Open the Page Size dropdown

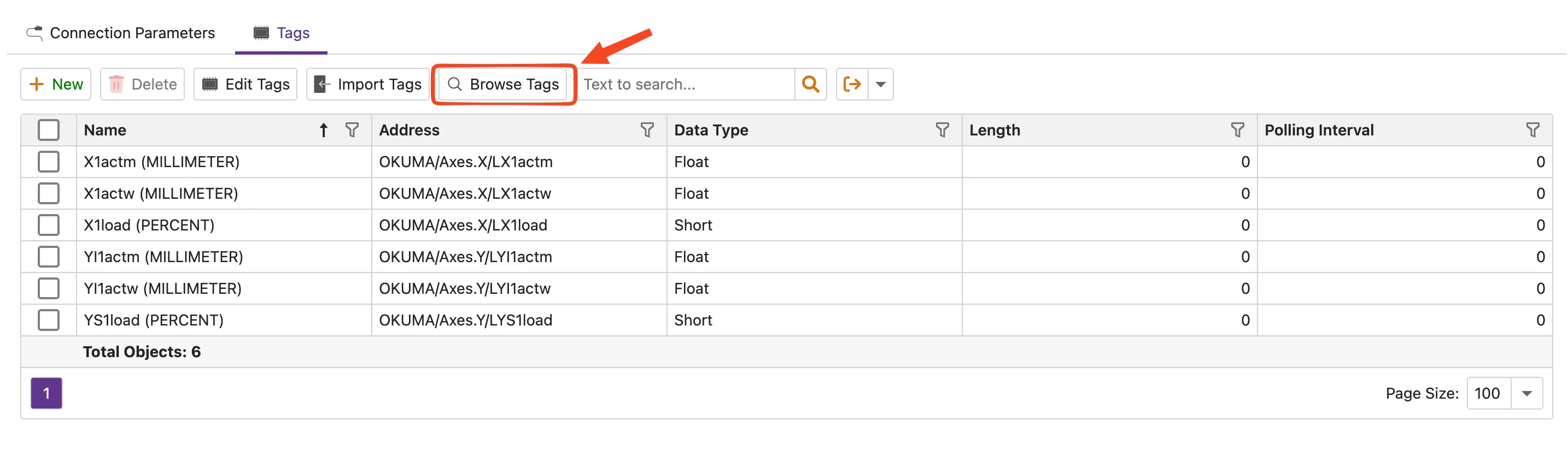pyautogui.click(x=1526, y=393)
